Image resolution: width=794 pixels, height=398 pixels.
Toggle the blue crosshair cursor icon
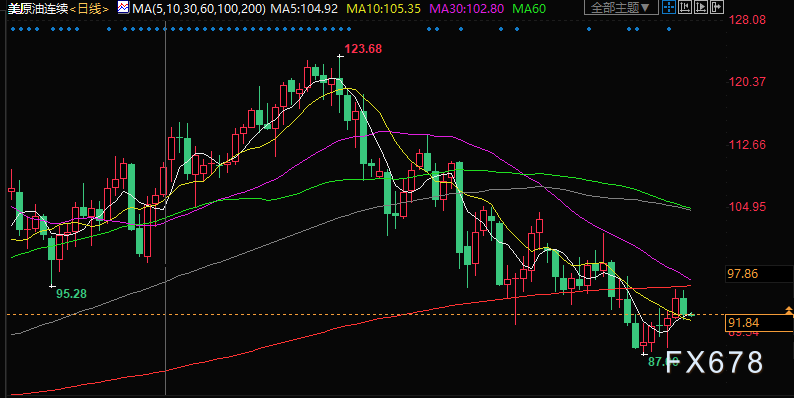pyautogui.click(x=669, y=7)
